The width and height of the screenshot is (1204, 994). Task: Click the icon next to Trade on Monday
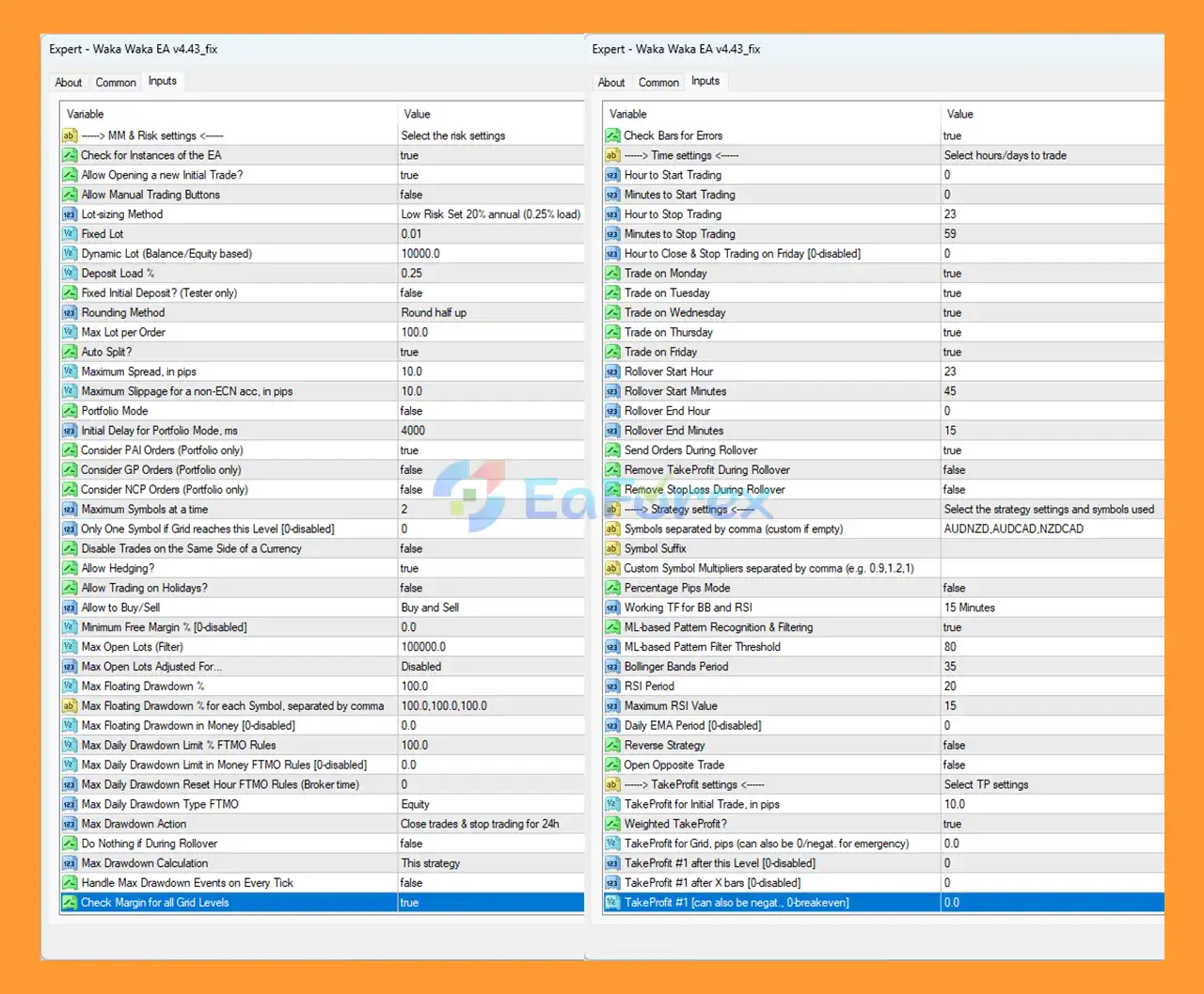click(x=612, y=274)
